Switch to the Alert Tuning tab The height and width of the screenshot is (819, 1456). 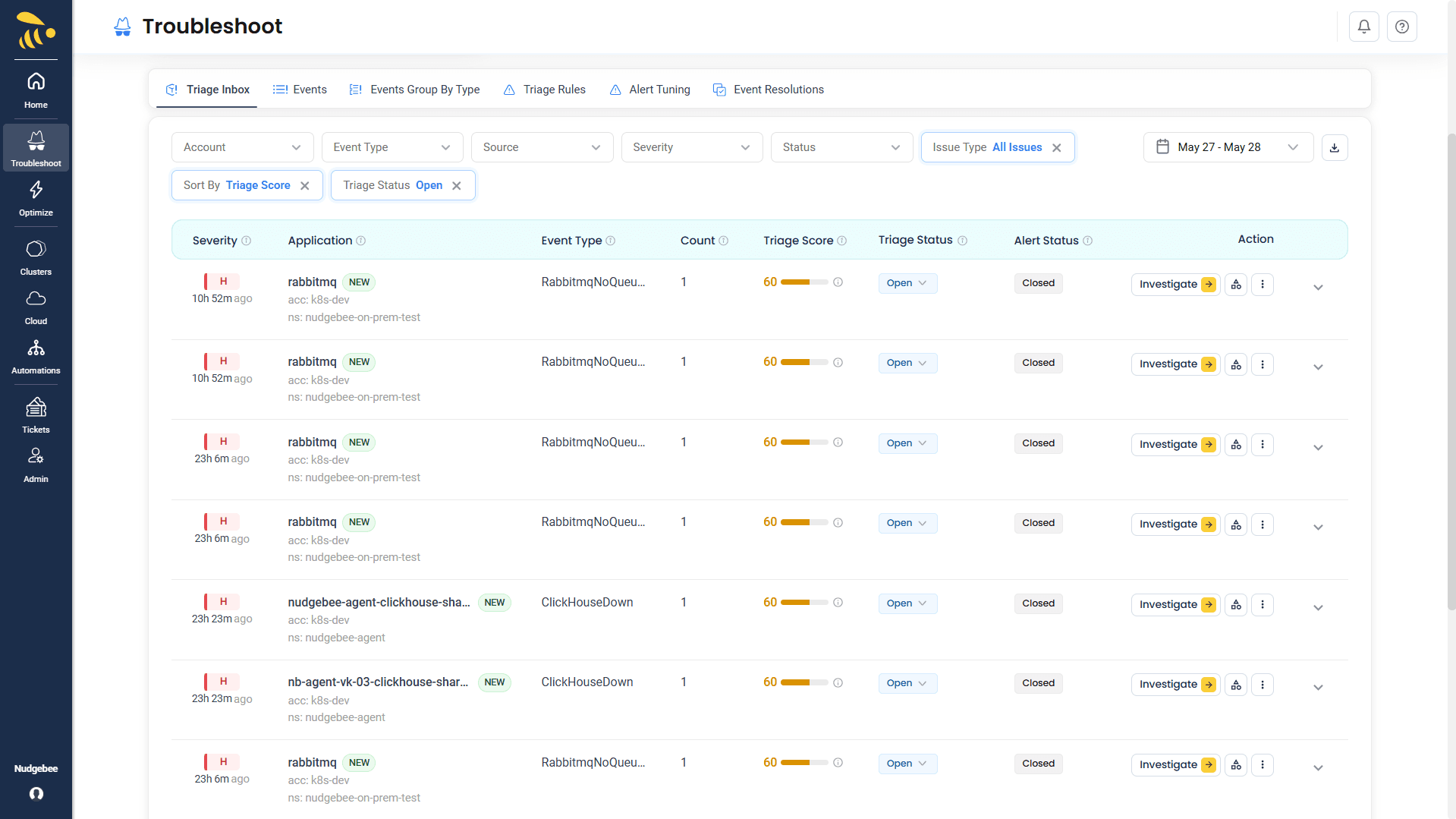pyautogui.click(x=649, y=90)
